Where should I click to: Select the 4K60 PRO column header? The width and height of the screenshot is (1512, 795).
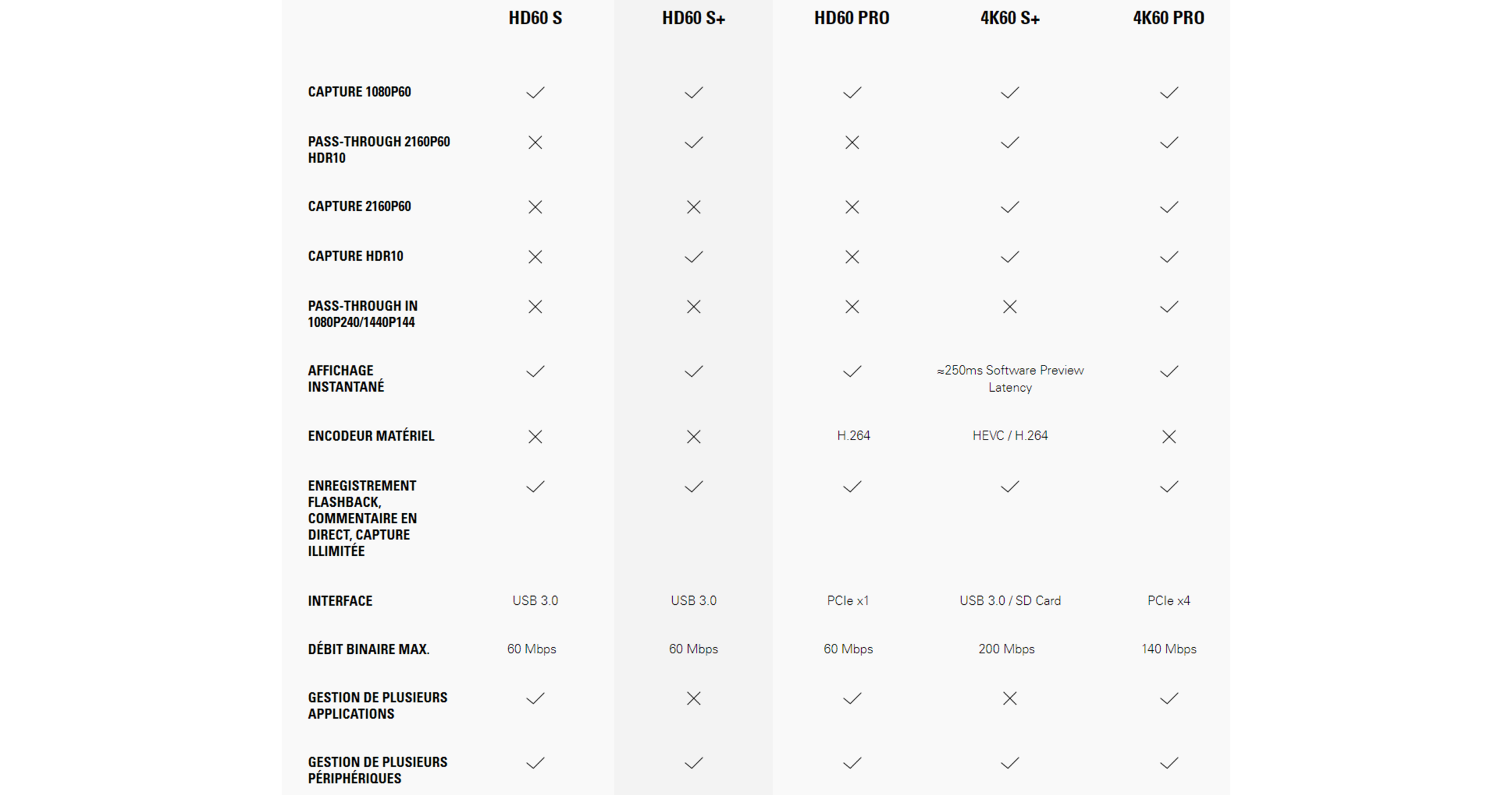click(x=1168, y=18)
